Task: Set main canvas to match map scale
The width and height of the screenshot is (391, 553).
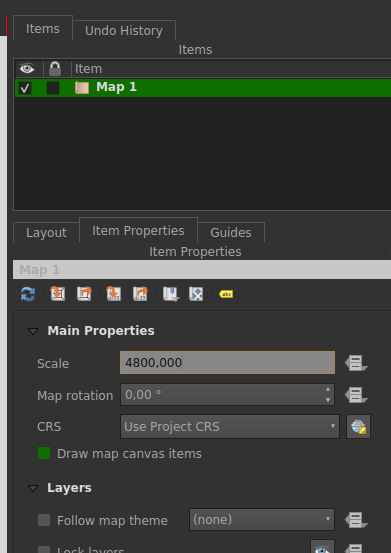Action: [x=140, y=294]
